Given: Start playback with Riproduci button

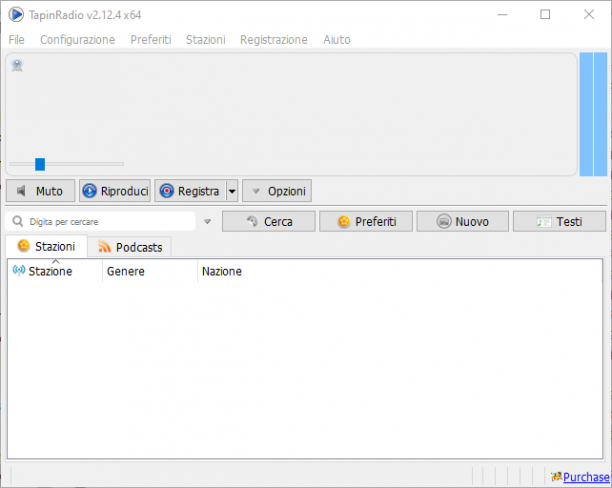Looking at the screenshot, I should tap(115, 191).
